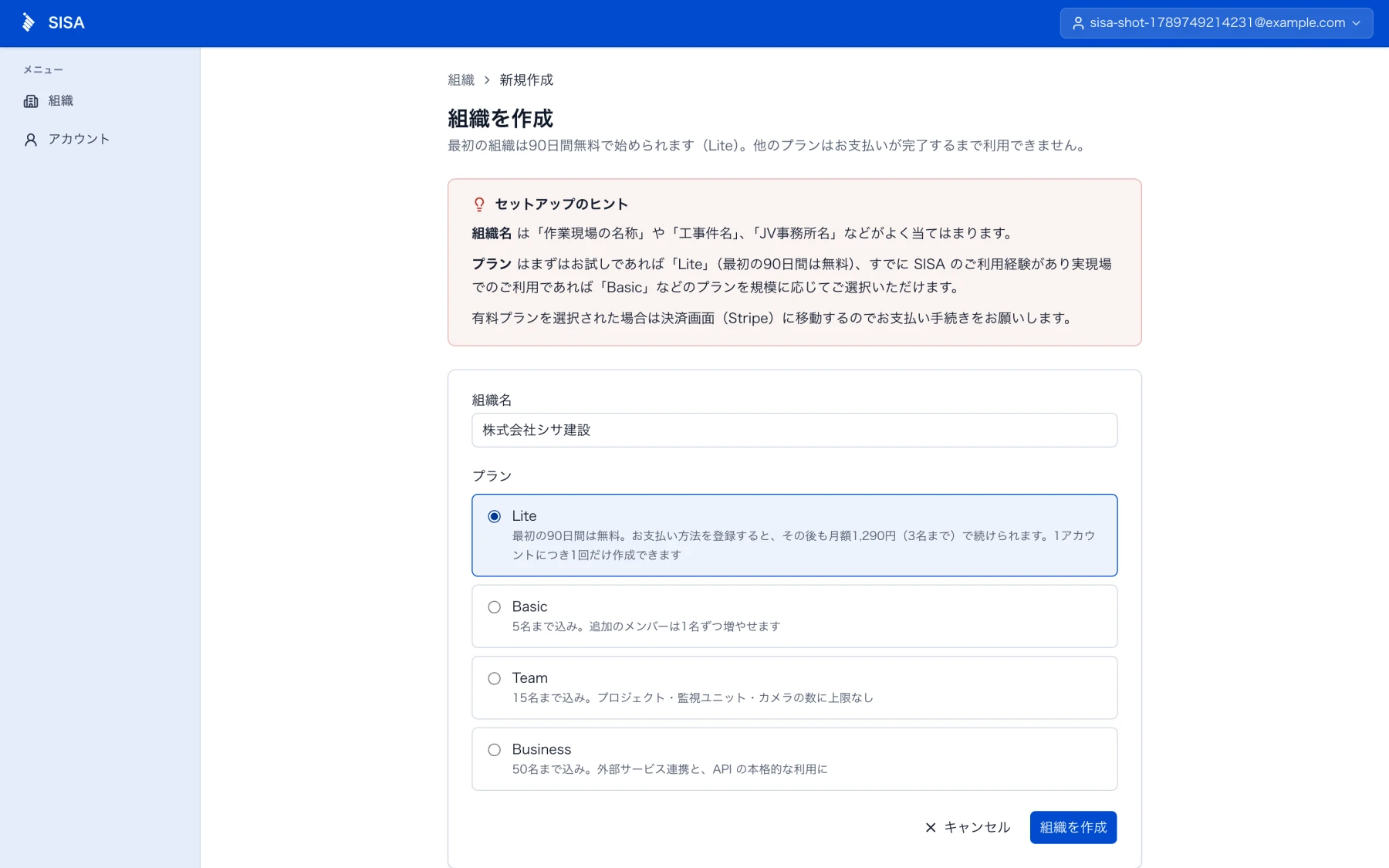
Task: Click the X icon beside キャンセル
Action: [x=931, y=828]
